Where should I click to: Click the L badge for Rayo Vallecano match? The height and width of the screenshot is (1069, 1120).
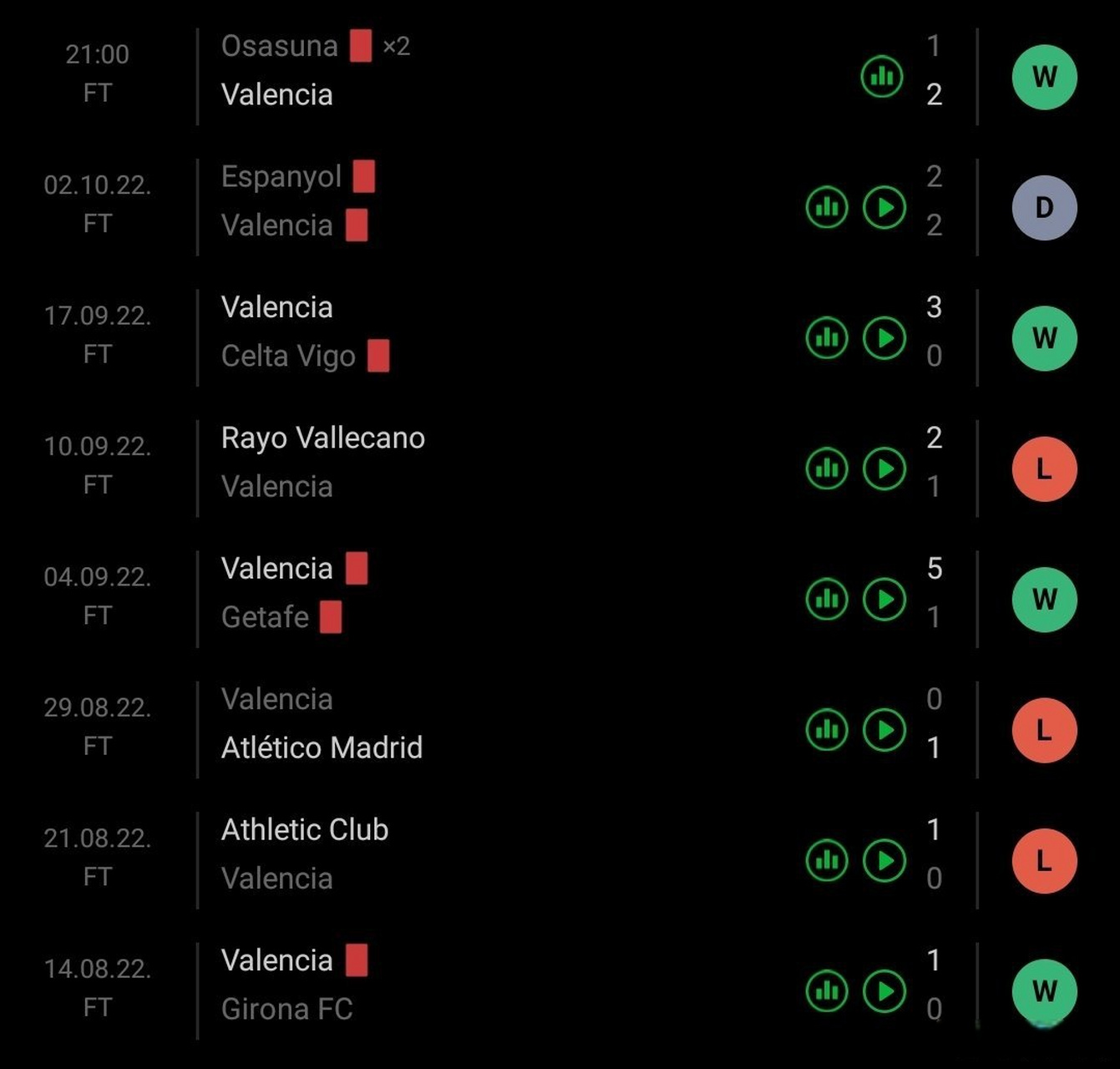coord(1044,469)
